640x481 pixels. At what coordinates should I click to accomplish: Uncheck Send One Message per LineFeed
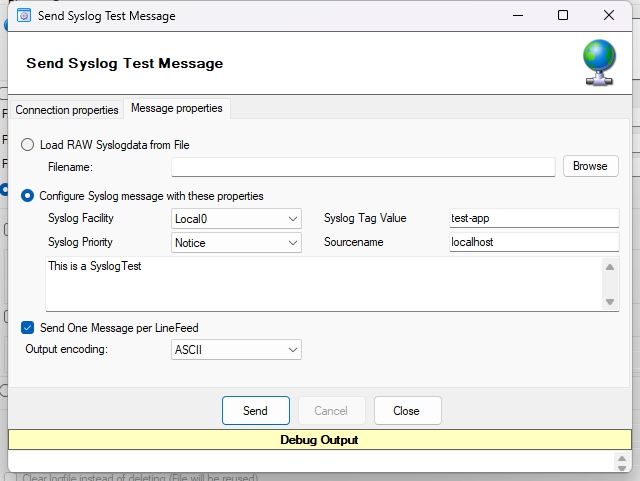tap(27, 328)
